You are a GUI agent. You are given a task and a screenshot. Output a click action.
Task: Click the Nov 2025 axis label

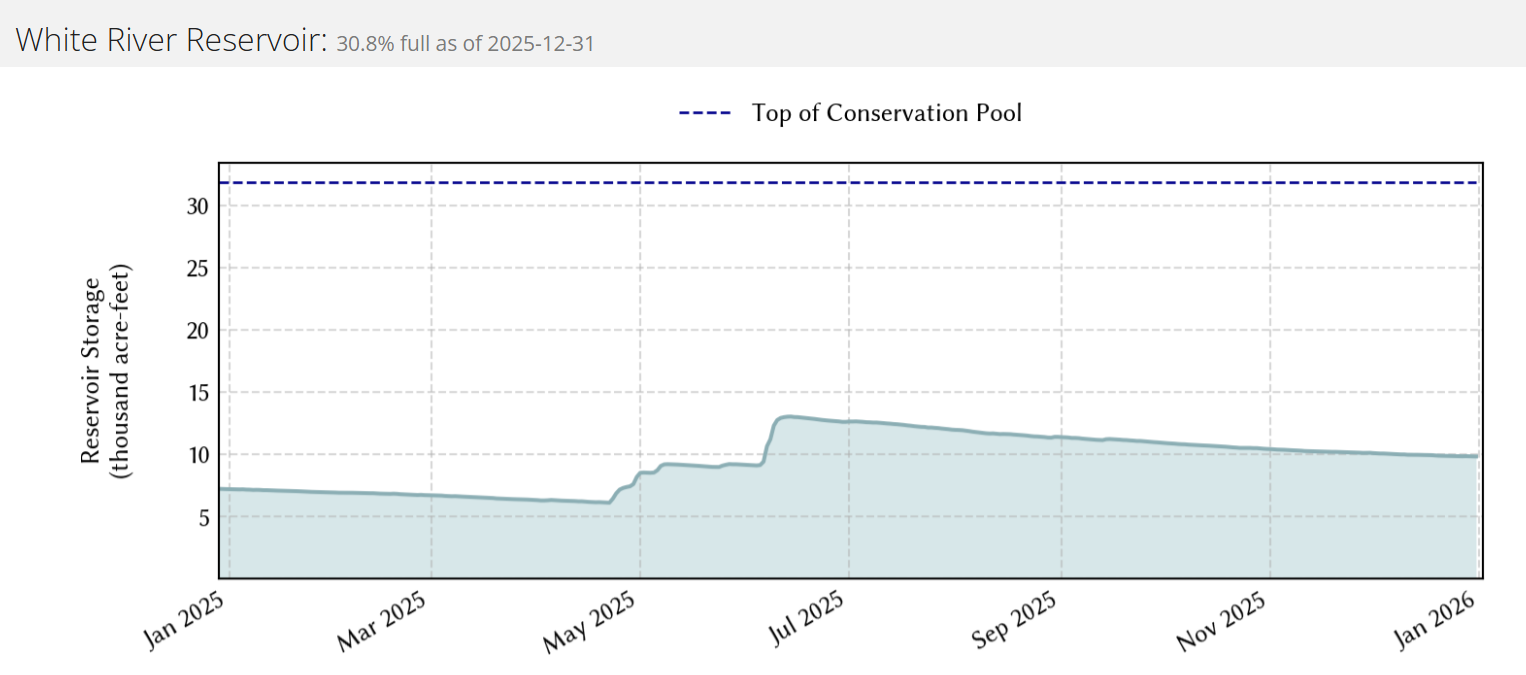(1222, 622)
